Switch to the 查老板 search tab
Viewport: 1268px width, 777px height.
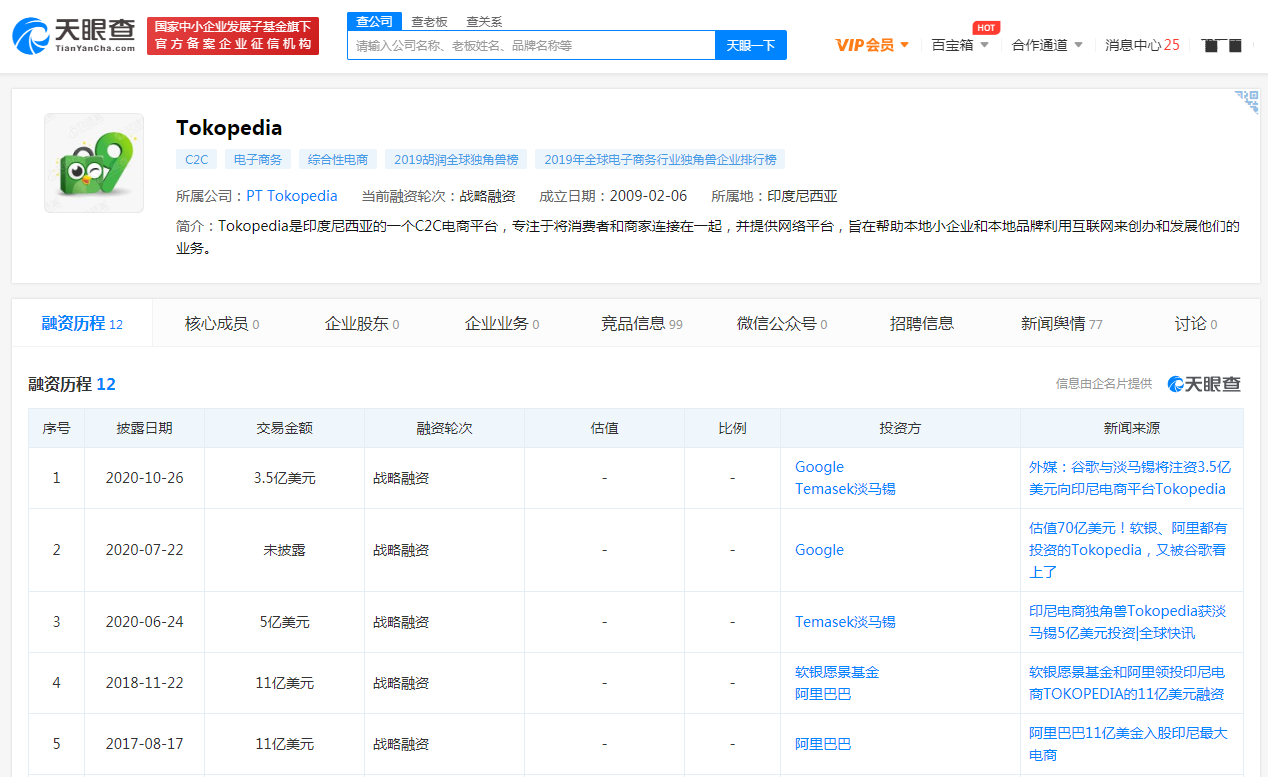(430, 21)
